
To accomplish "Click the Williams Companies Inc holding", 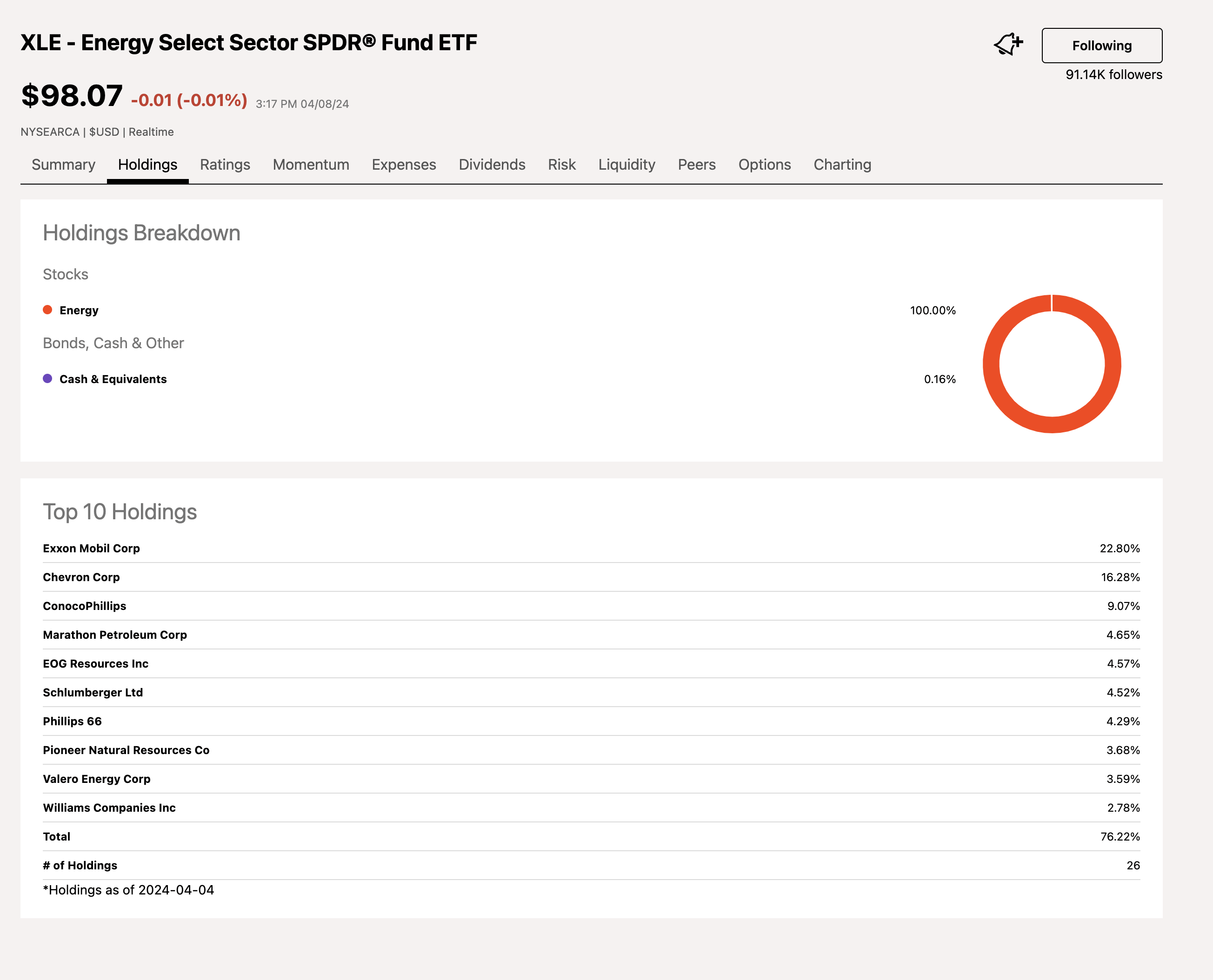I will pos(109,807).
